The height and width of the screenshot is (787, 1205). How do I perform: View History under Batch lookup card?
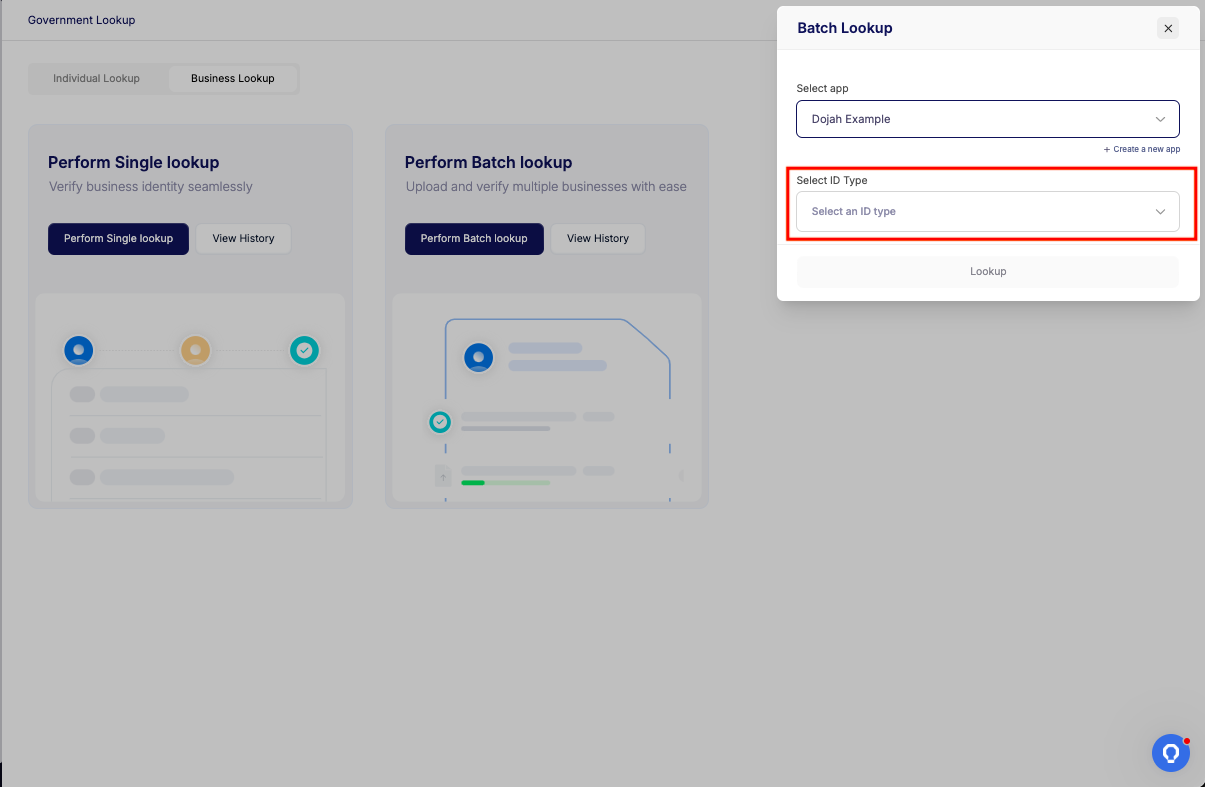[597, 239]
